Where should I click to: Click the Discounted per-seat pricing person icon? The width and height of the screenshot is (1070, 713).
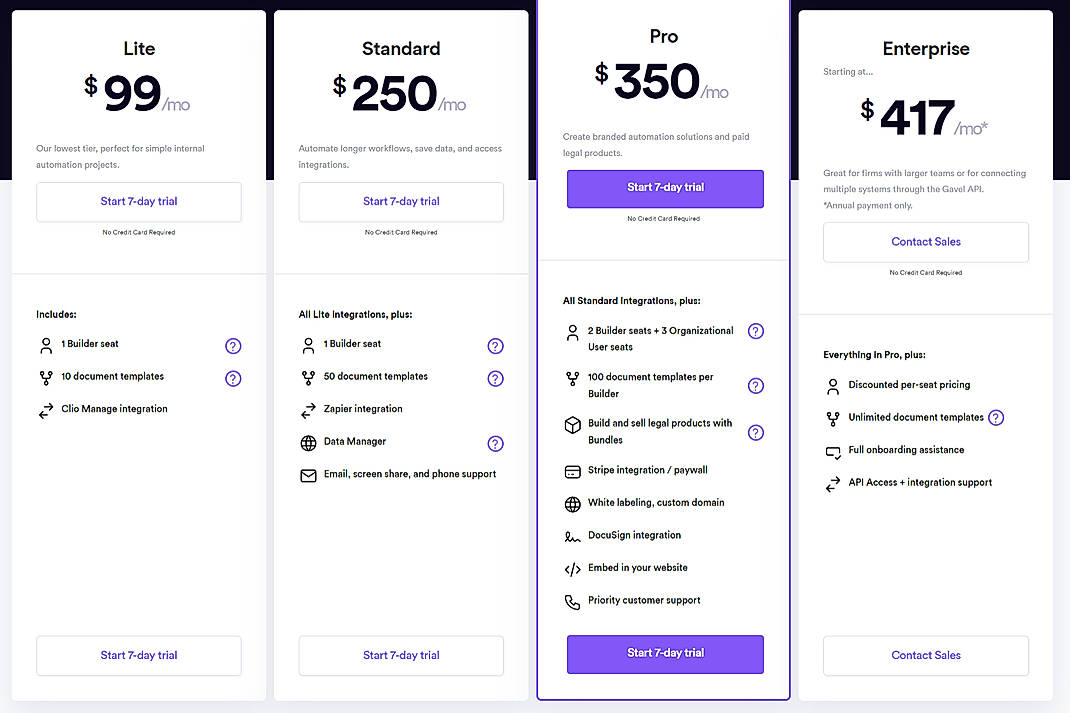pyautogui.click(x=831, y=385)
